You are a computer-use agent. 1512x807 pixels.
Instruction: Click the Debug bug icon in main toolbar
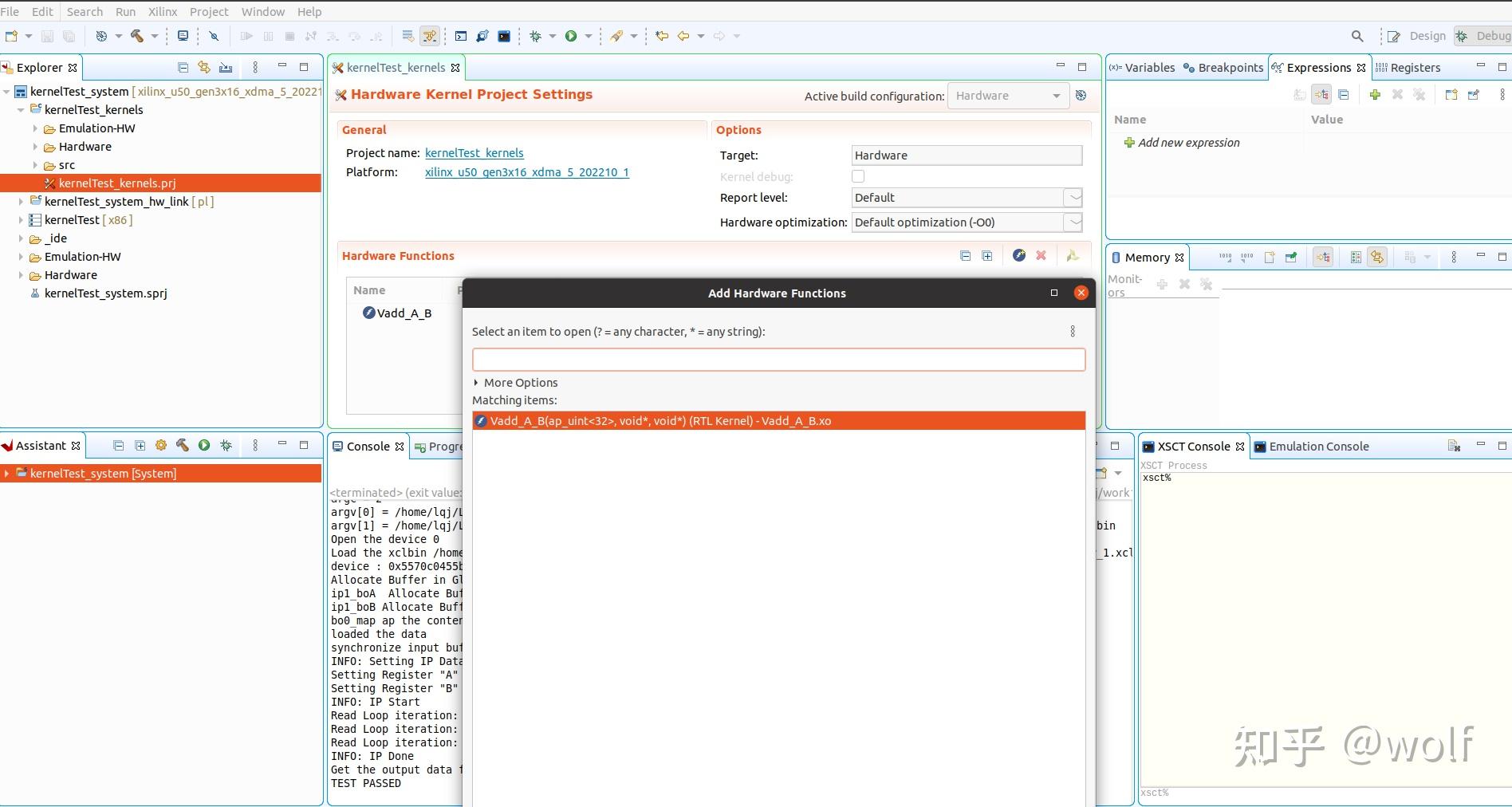pos(536,36)
